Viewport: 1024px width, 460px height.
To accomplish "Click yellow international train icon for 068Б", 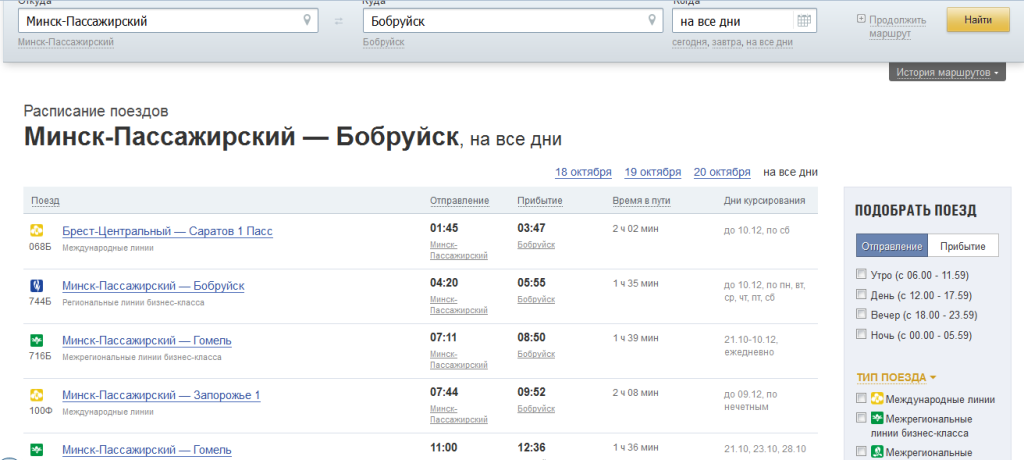I will coord(37,231).
